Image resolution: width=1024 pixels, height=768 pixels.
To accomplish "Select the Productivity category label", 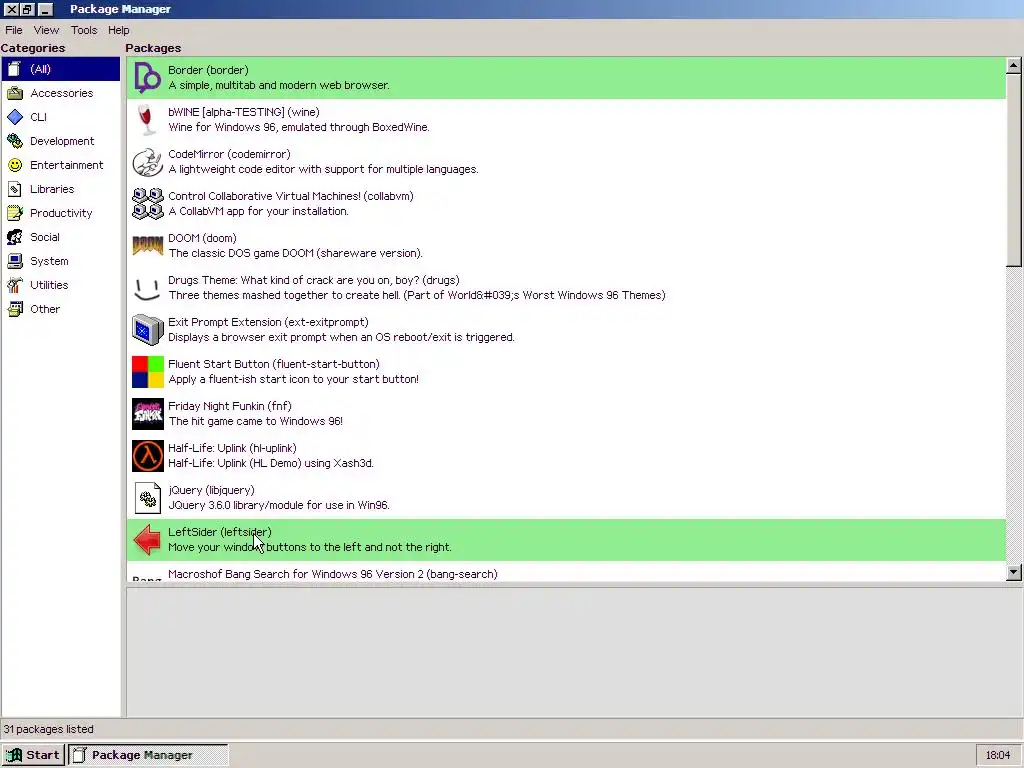I will 61,213.
